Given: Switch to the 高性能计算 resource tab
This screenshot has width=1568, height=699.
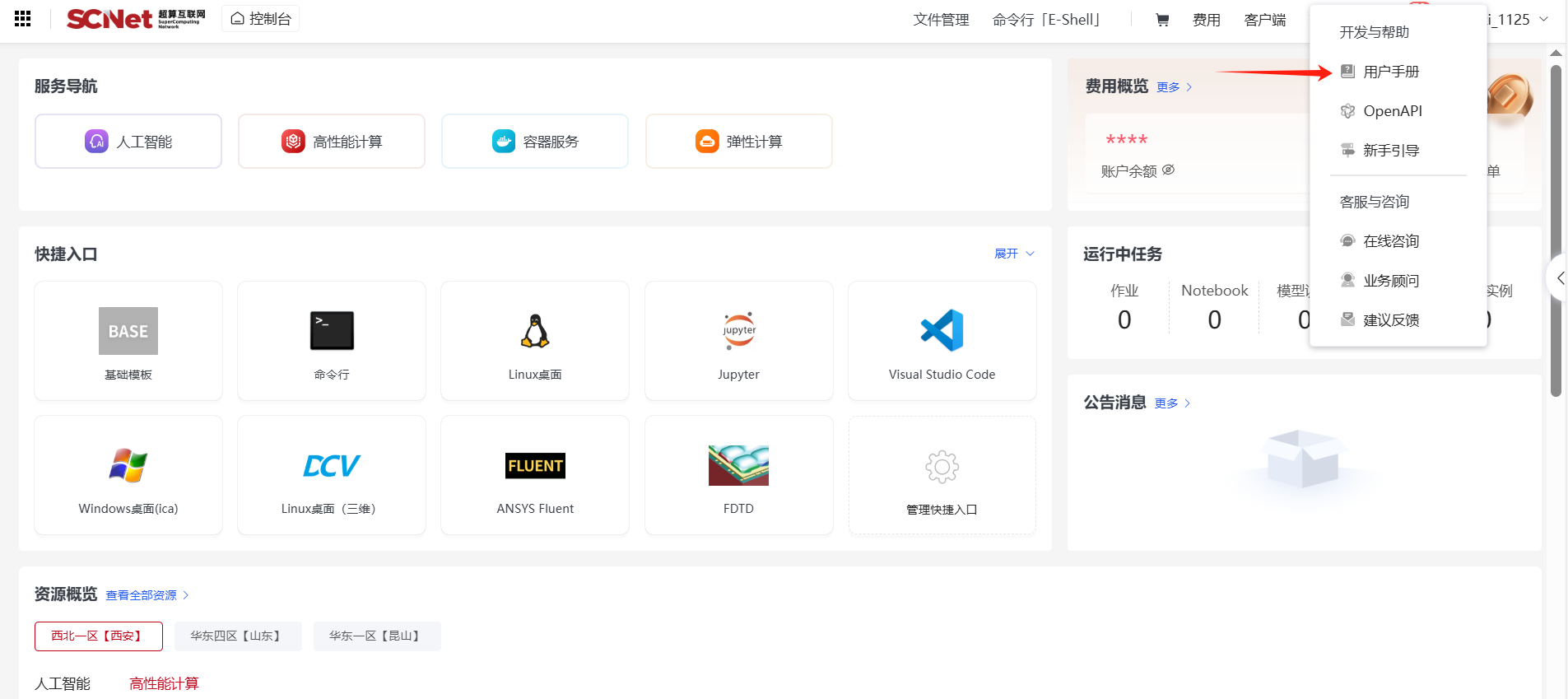Looking at the screenshot, I should 164,683.
